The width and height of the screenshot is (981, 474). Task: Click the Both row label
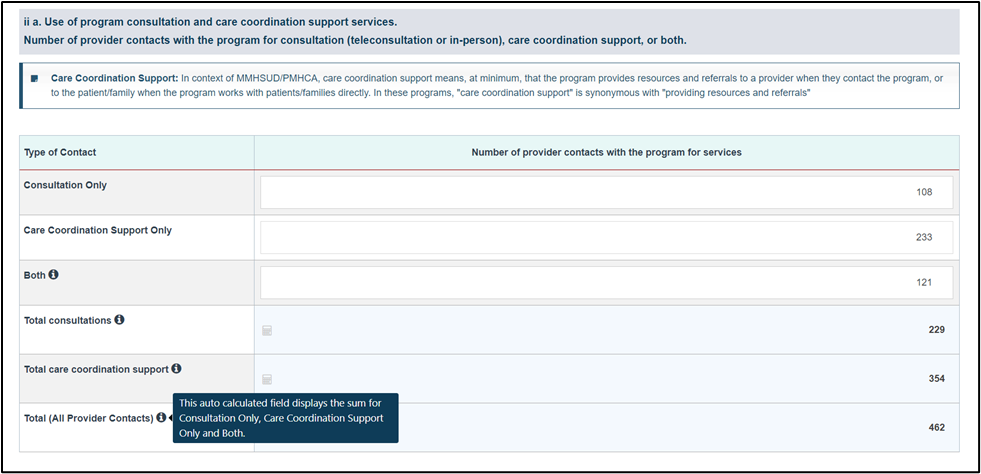pyautogui.click(x=34, y=275)
